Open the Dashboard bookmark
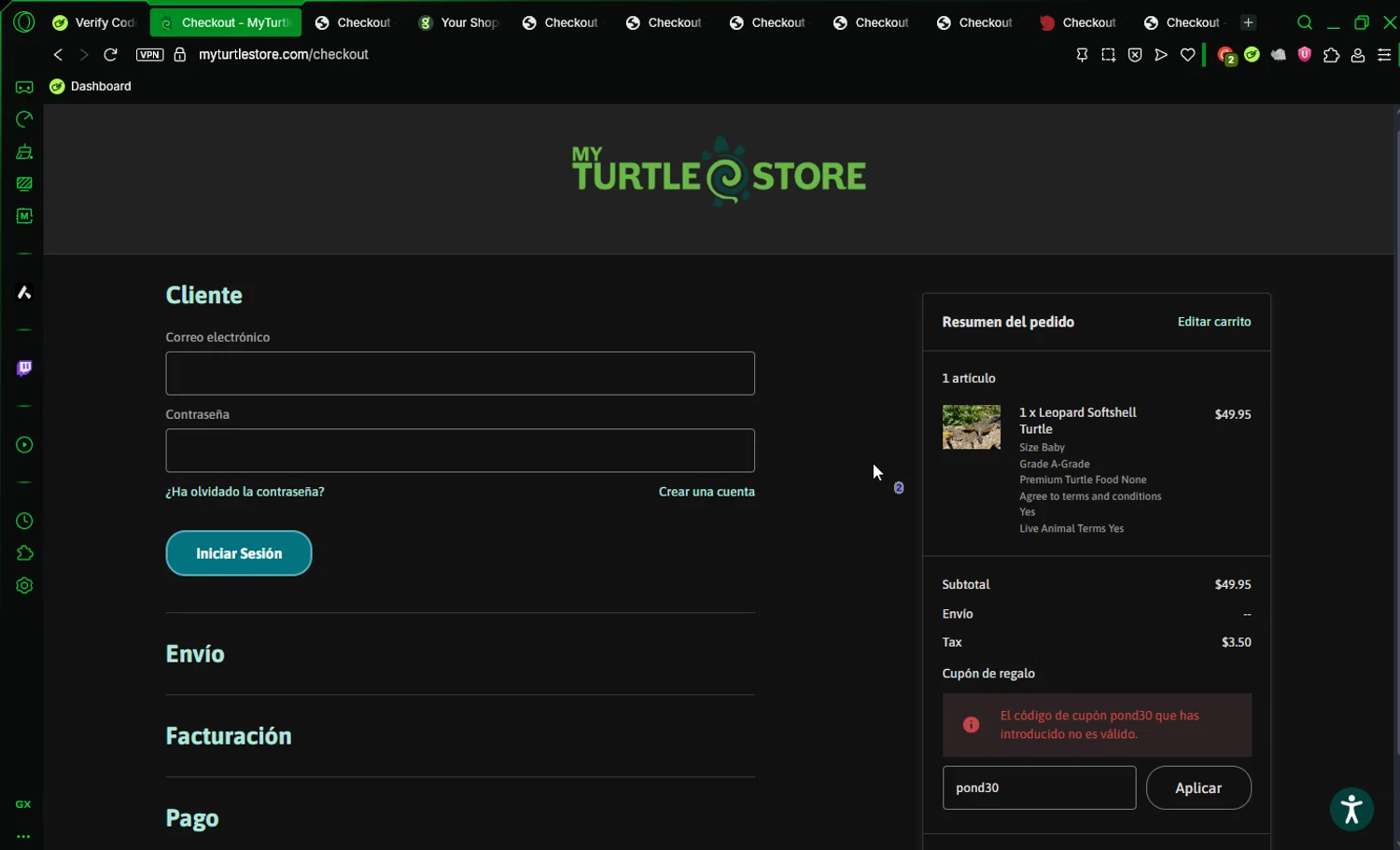The image size is (1400, 850). [x=91, y=87]
